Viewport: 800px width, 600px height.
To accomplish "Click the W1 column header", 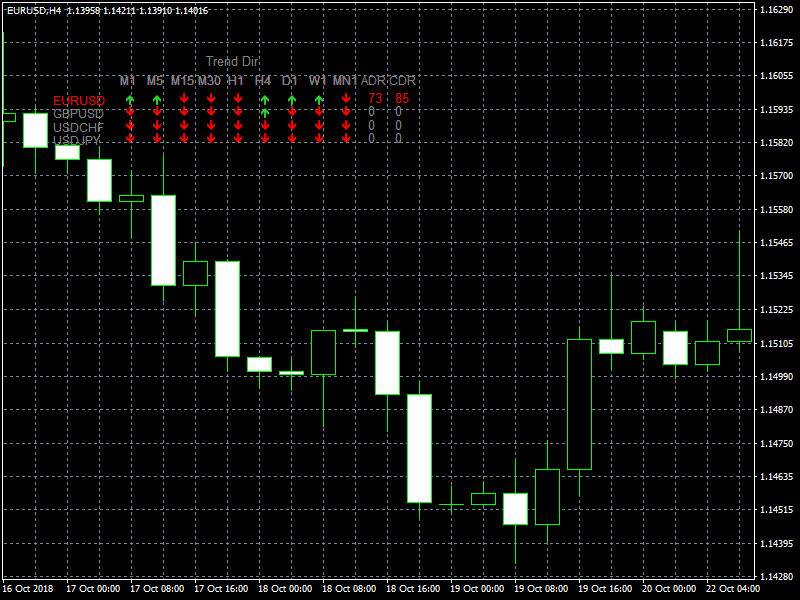I will [317, 81].
